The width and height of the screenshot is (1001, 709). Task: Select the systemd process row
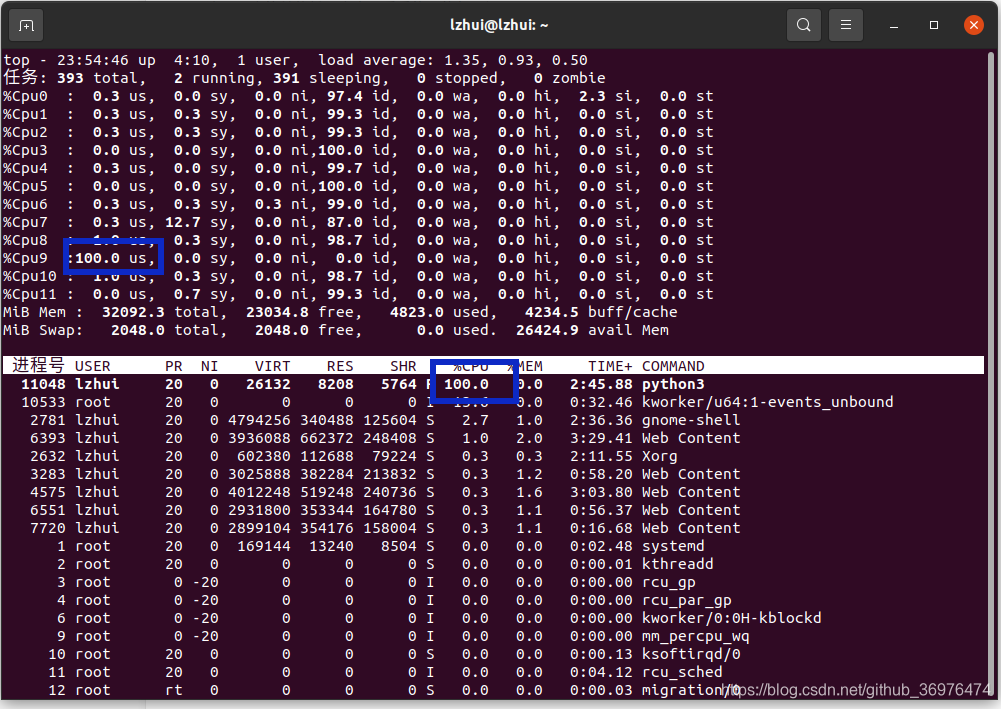tap(492, 547)
